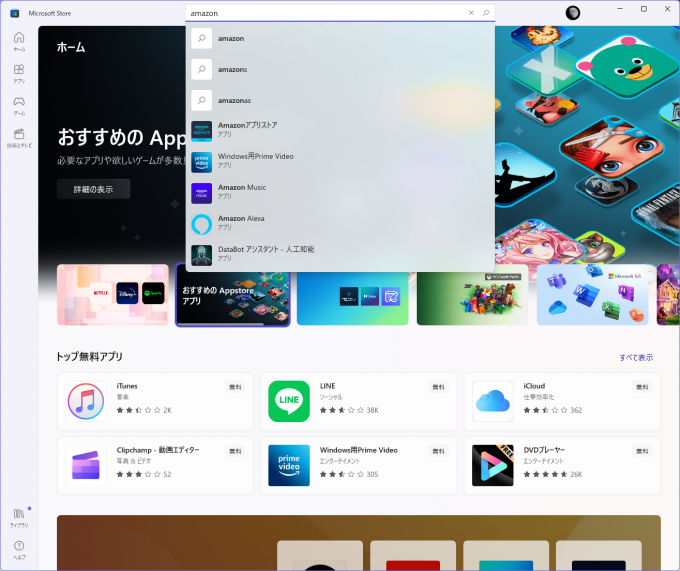Open the iCloud app card
Image resolution: width=680 pixels, height=571 pixels.
[x=562, y=401]
